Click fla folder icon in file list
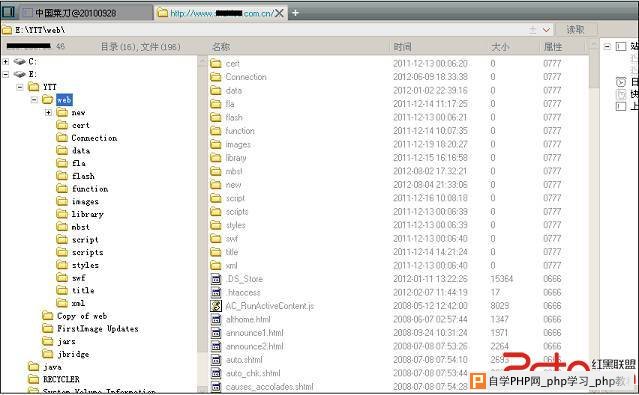 tap(216, 104)
